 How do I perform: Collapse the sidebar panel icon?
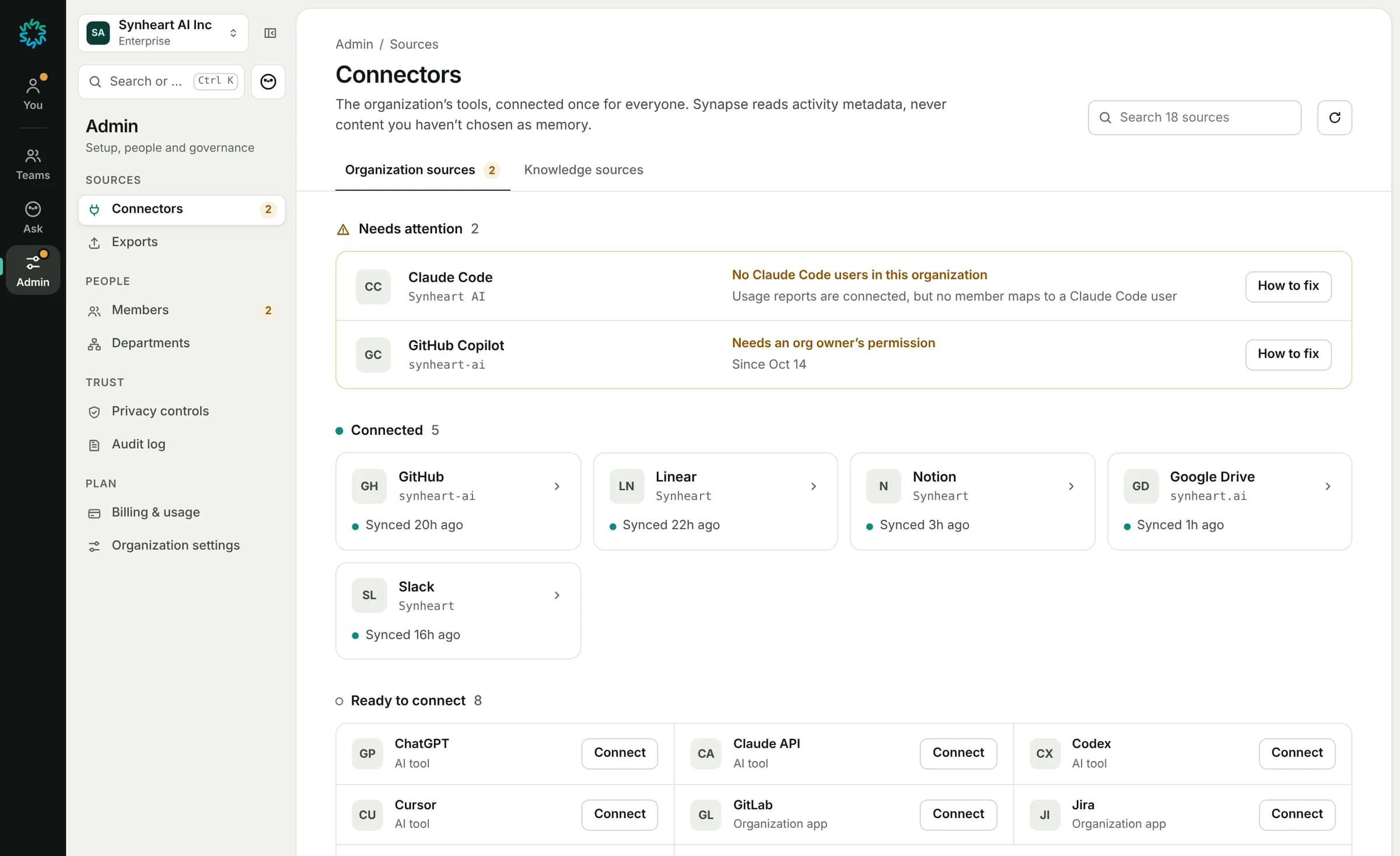(270, 33)
